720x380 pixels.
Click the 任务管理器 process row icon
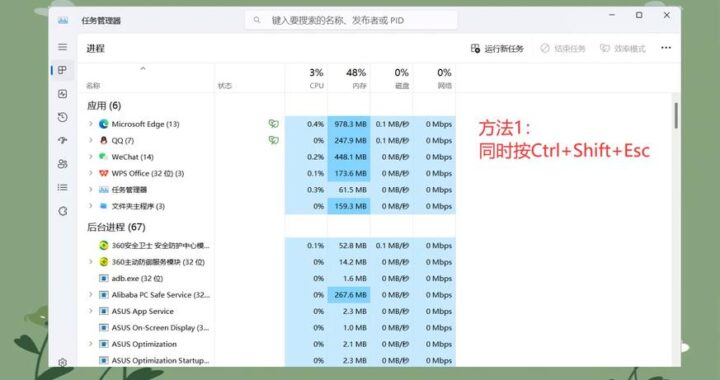[x=104, y=190]
